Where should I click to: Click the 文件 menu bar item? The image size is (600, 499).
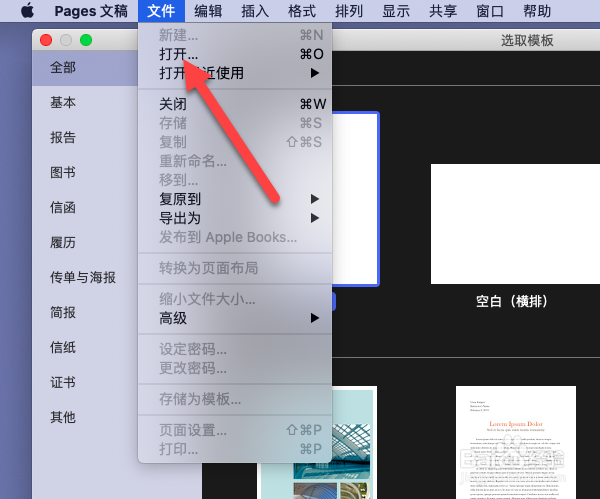161,11
